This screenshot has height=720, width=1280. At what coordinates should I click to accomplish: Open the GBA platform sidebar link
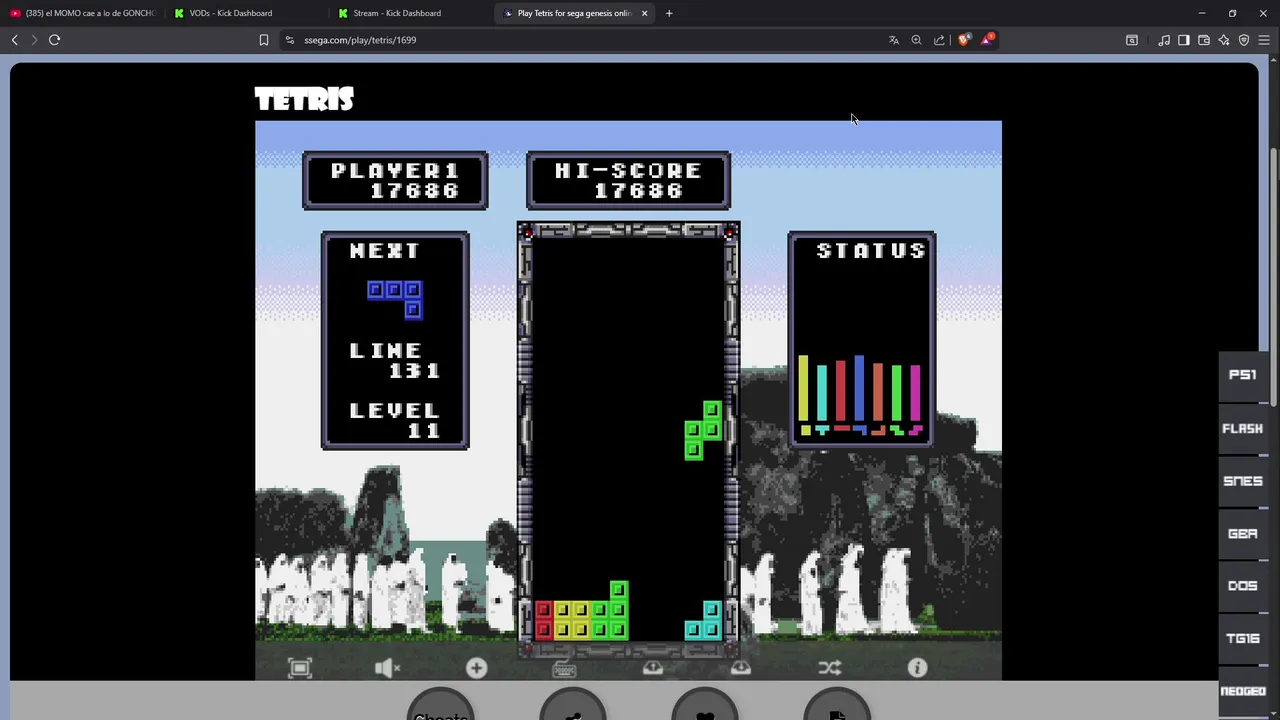[1243, 534]
